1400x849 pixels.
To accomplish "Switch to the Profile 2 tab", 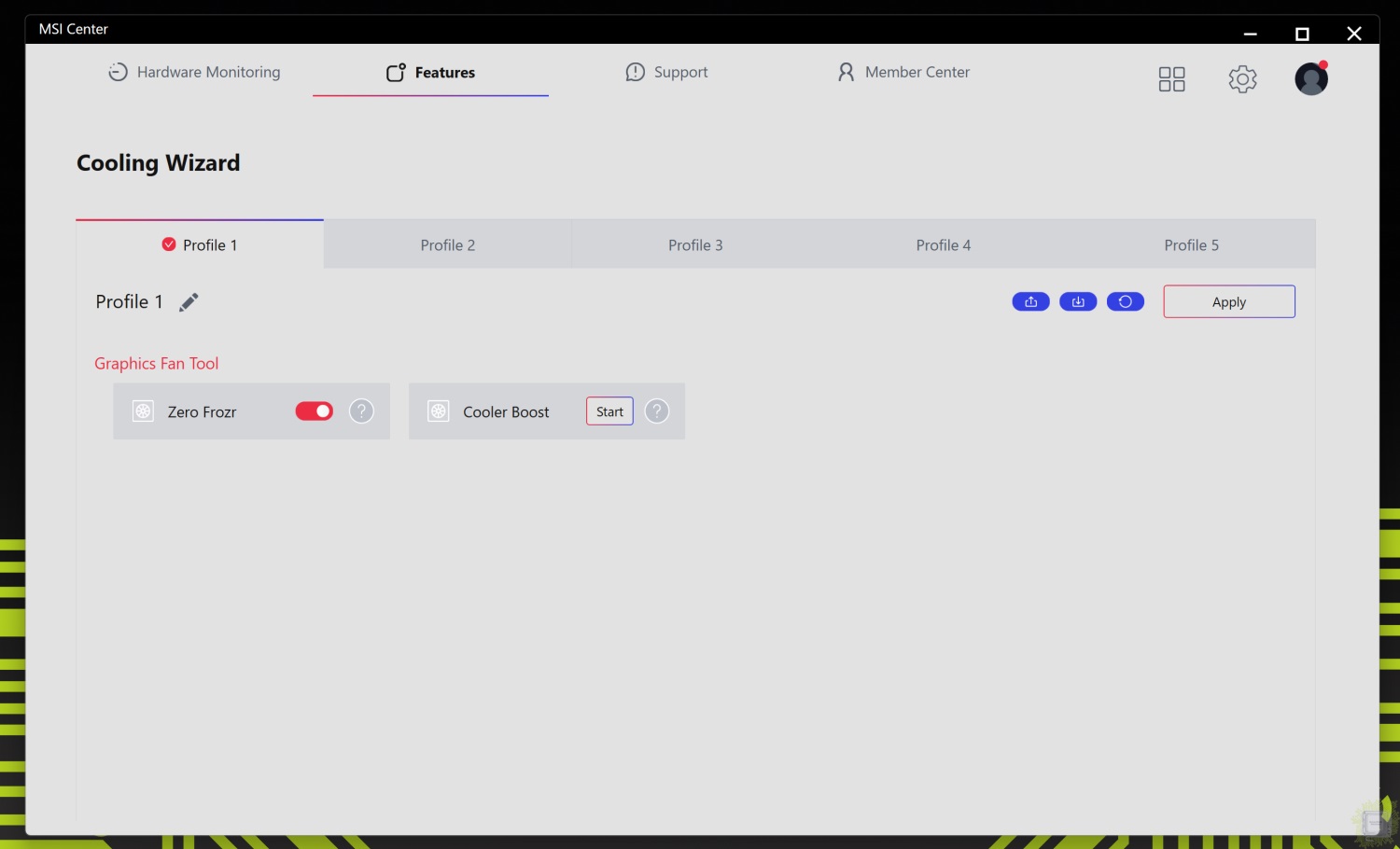I will coord(448,245).
